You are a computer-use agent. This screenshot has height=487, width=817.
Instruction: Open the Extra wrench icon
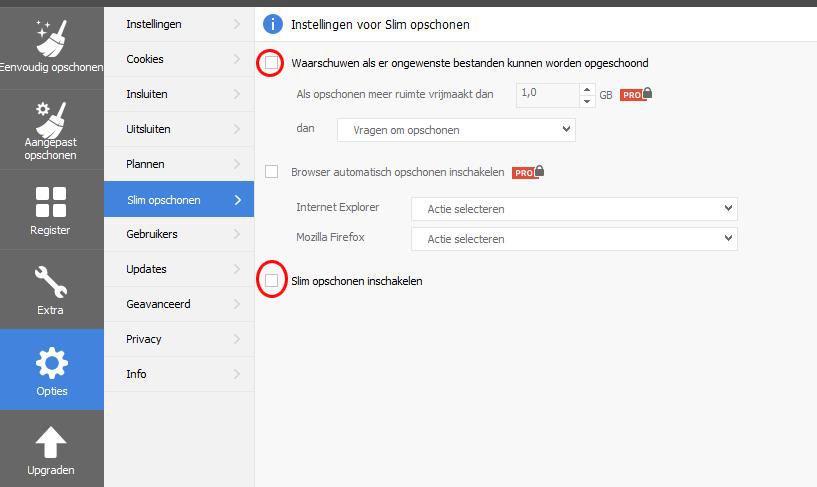51,282
